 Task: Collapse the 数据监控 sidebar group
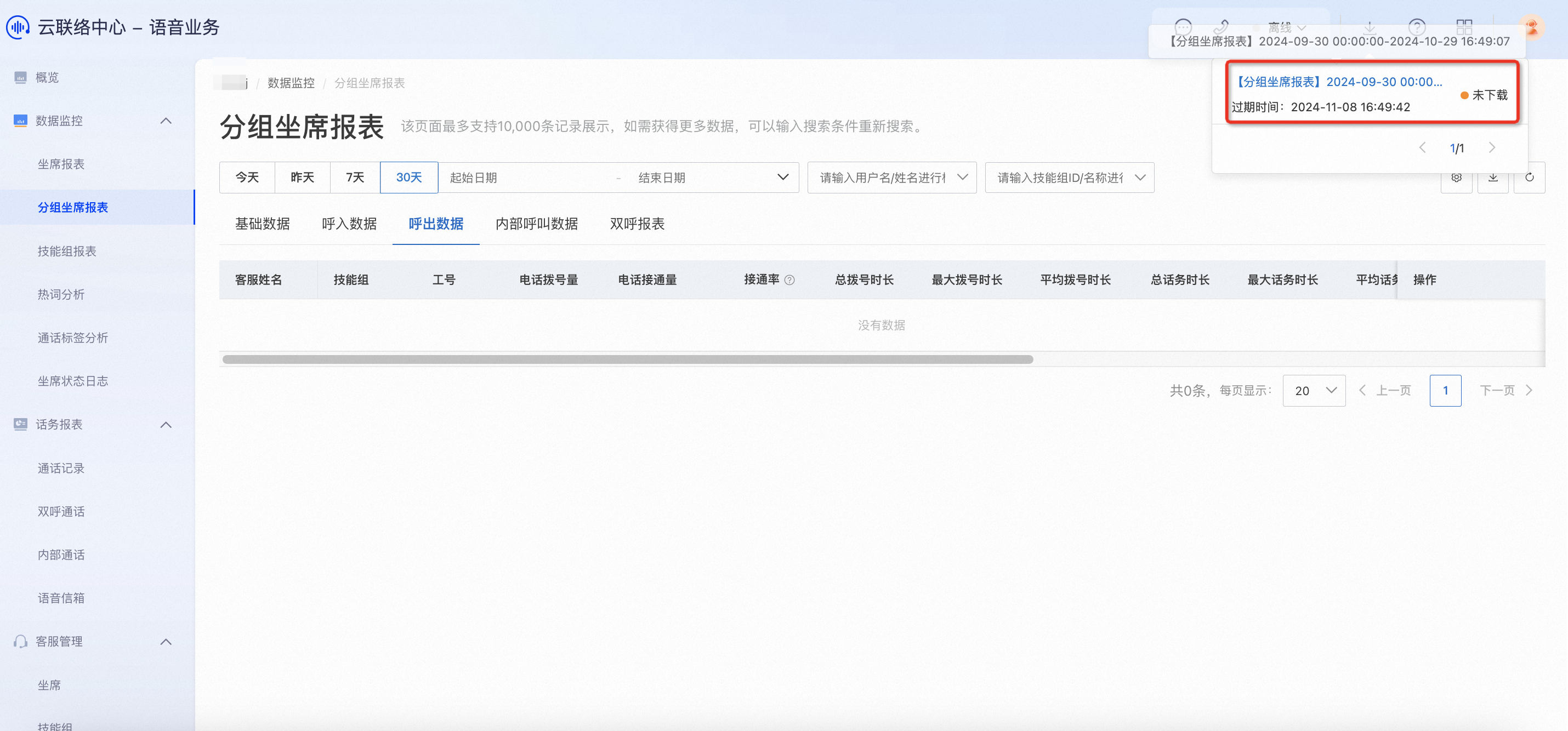pos(166,121)
